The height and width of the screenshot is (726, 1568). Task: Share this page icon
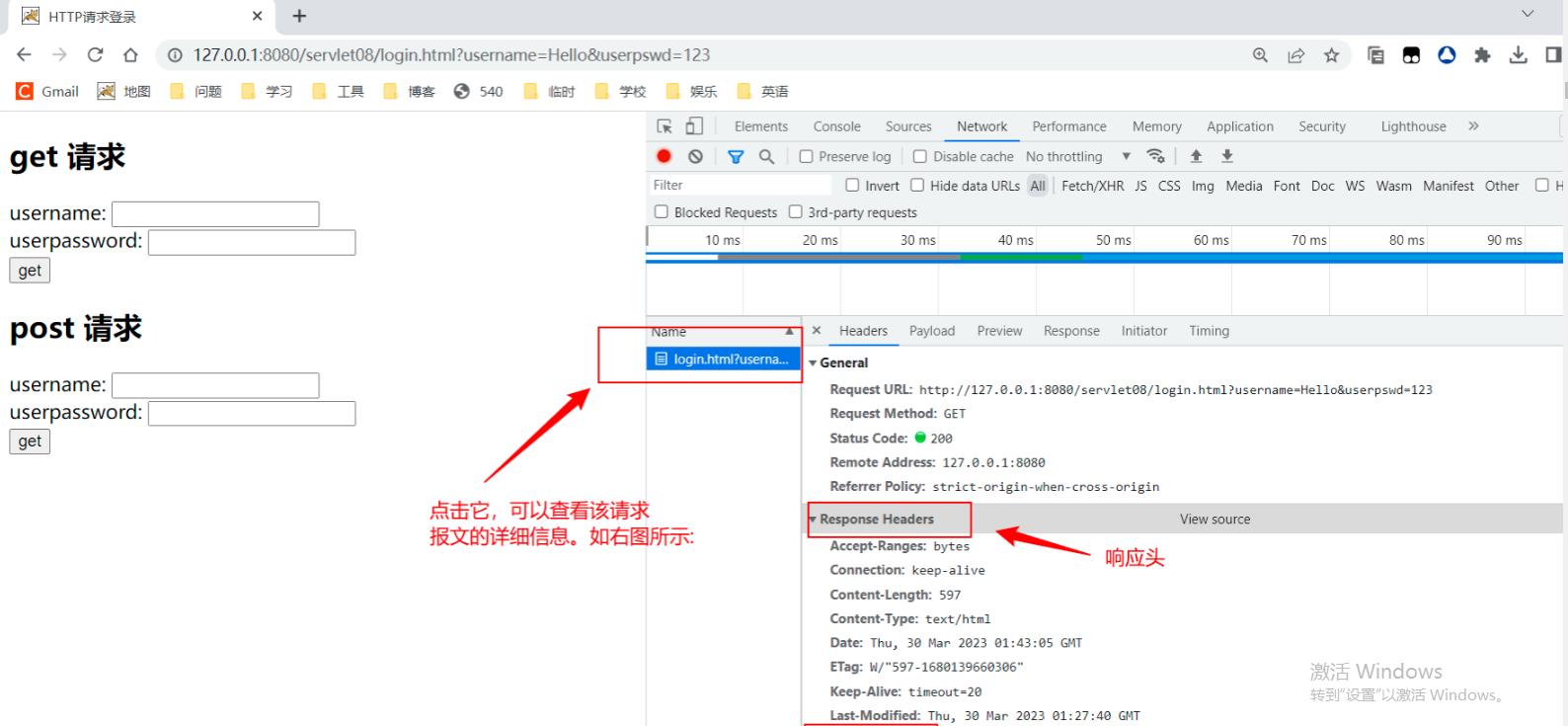(1295, 55)
